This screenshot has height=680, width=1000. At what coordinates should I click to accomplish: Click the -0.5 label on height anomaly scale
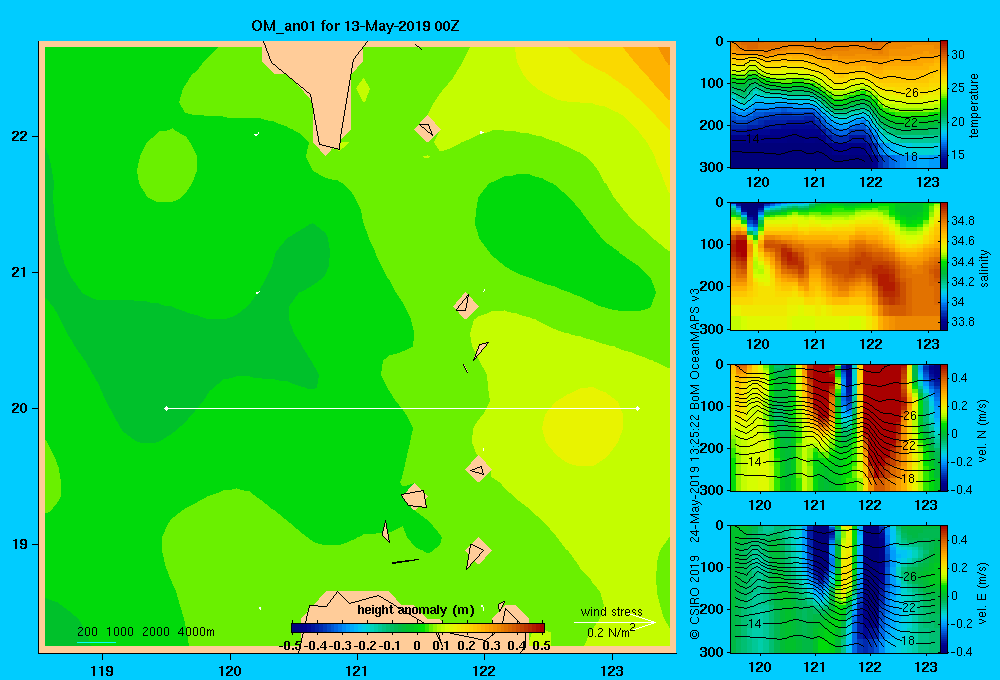290,646
